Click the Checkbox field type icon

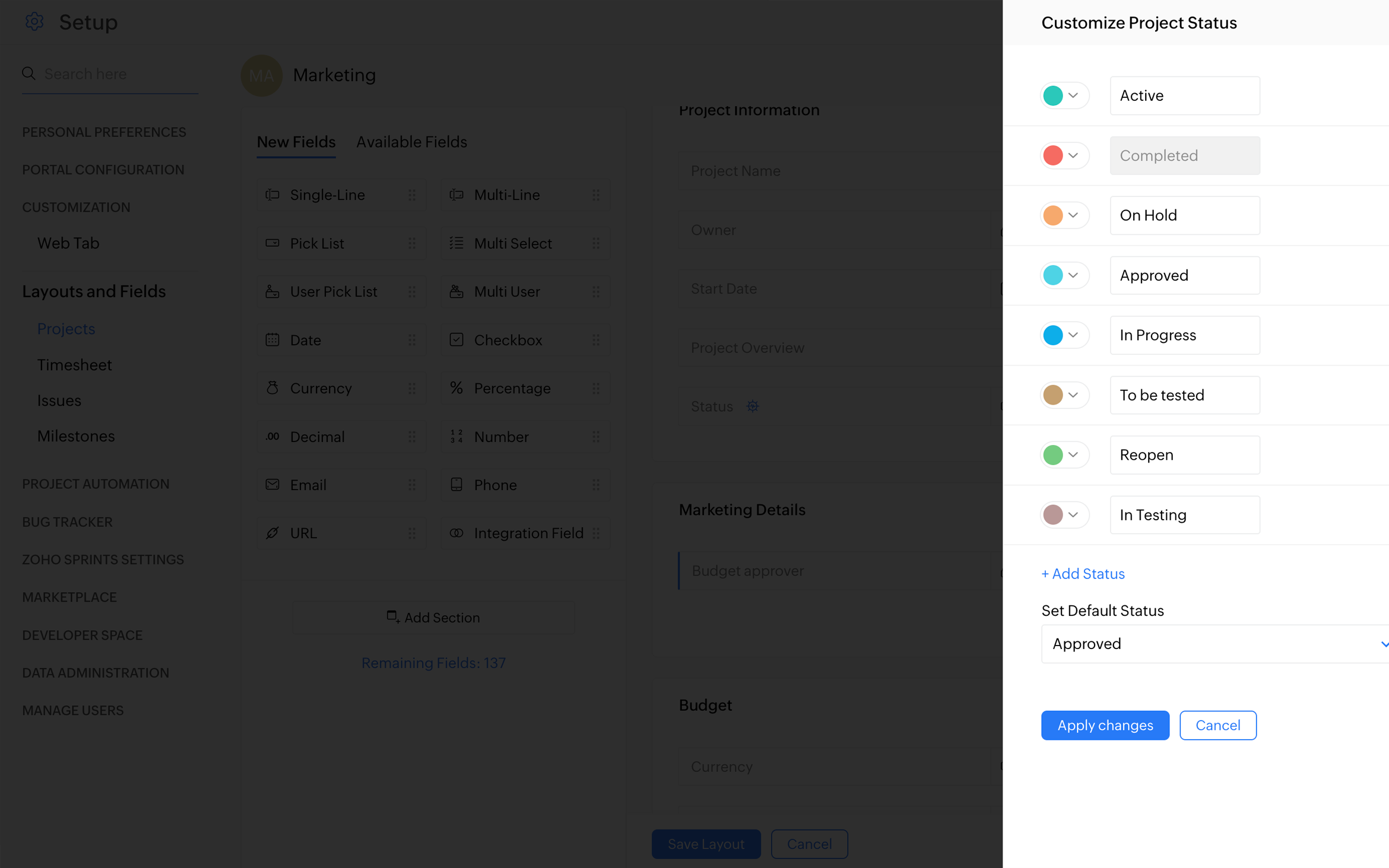456,340
